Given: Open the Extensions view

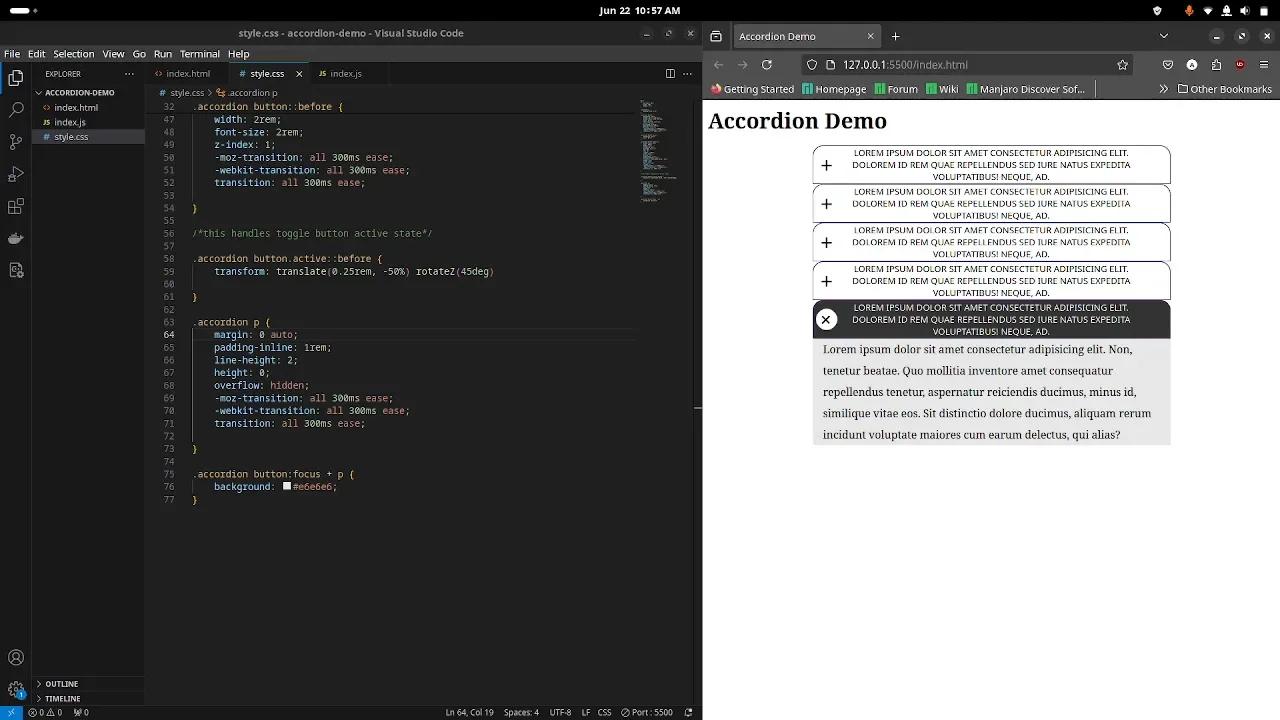Looking at the screenshot, I should point(16,206).
